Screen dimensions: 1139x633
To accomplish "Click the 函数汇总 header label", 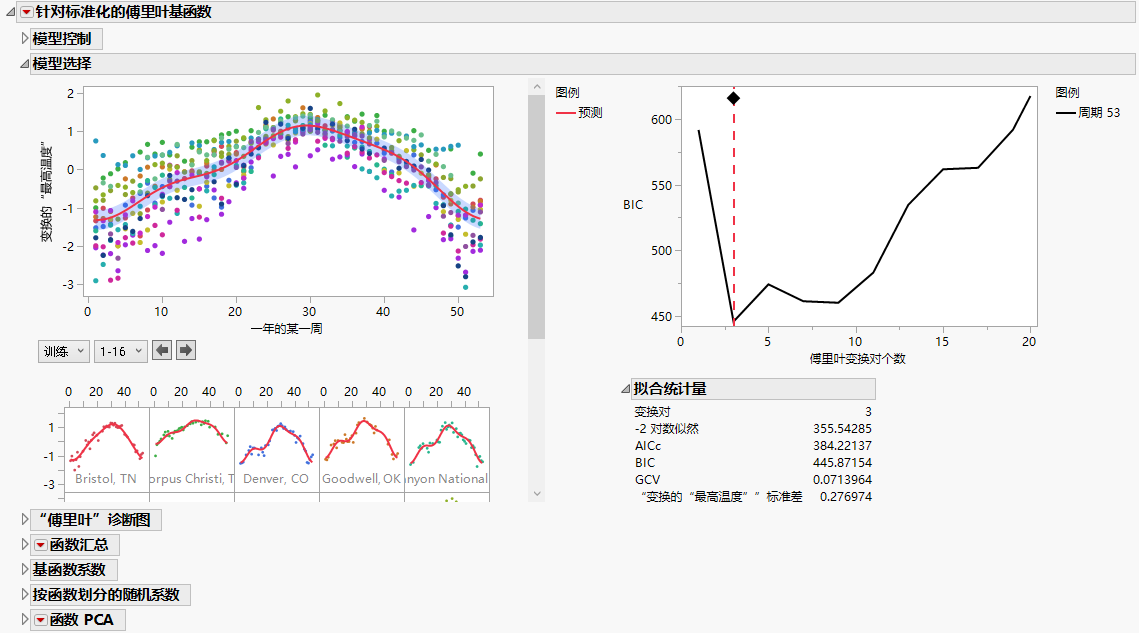I will (x=80, y=544).
